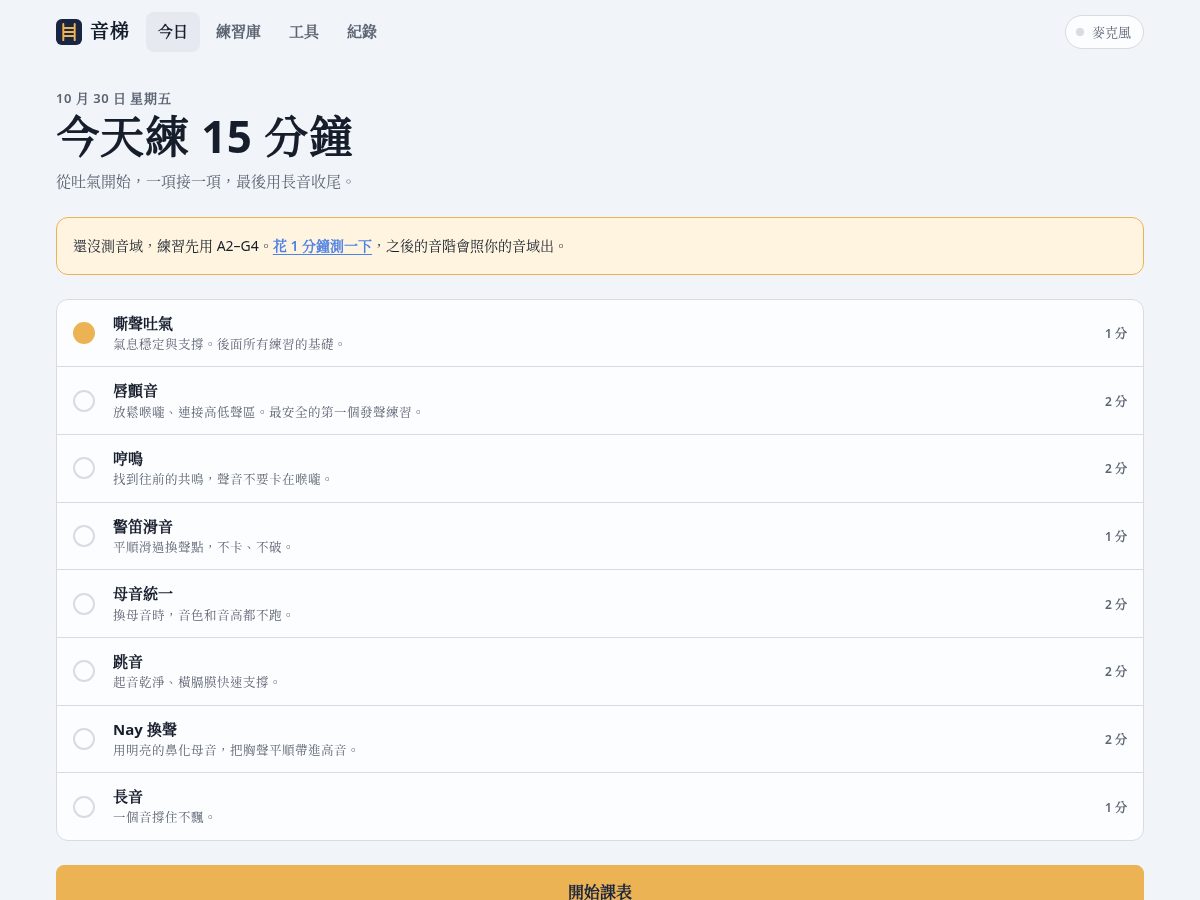Click the 今天練 15 分鐘 heading
Image resolution: width=1200 pixels, height=900 pixels.
click(x=204, y=138)
